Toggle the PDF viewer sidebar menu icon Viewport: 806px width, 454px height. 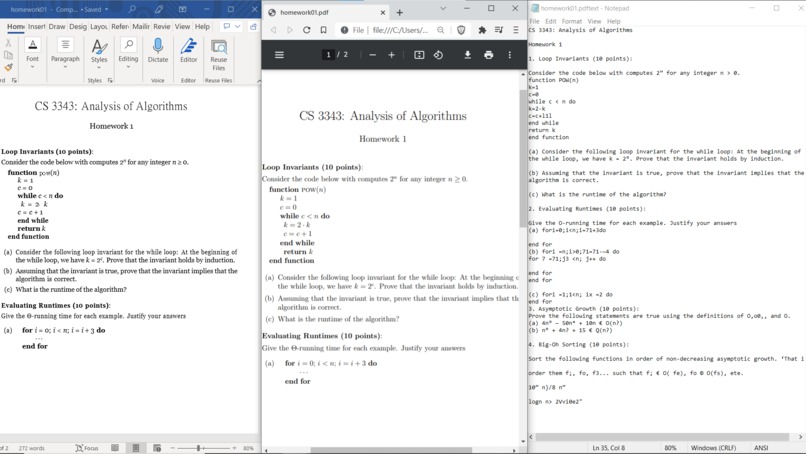point(279,55)
